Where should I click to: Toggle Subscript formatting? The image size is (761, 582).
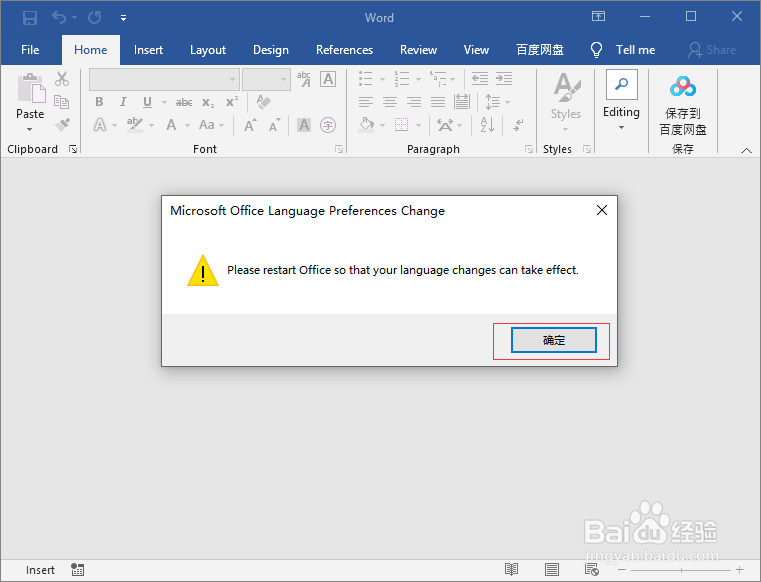208,102
